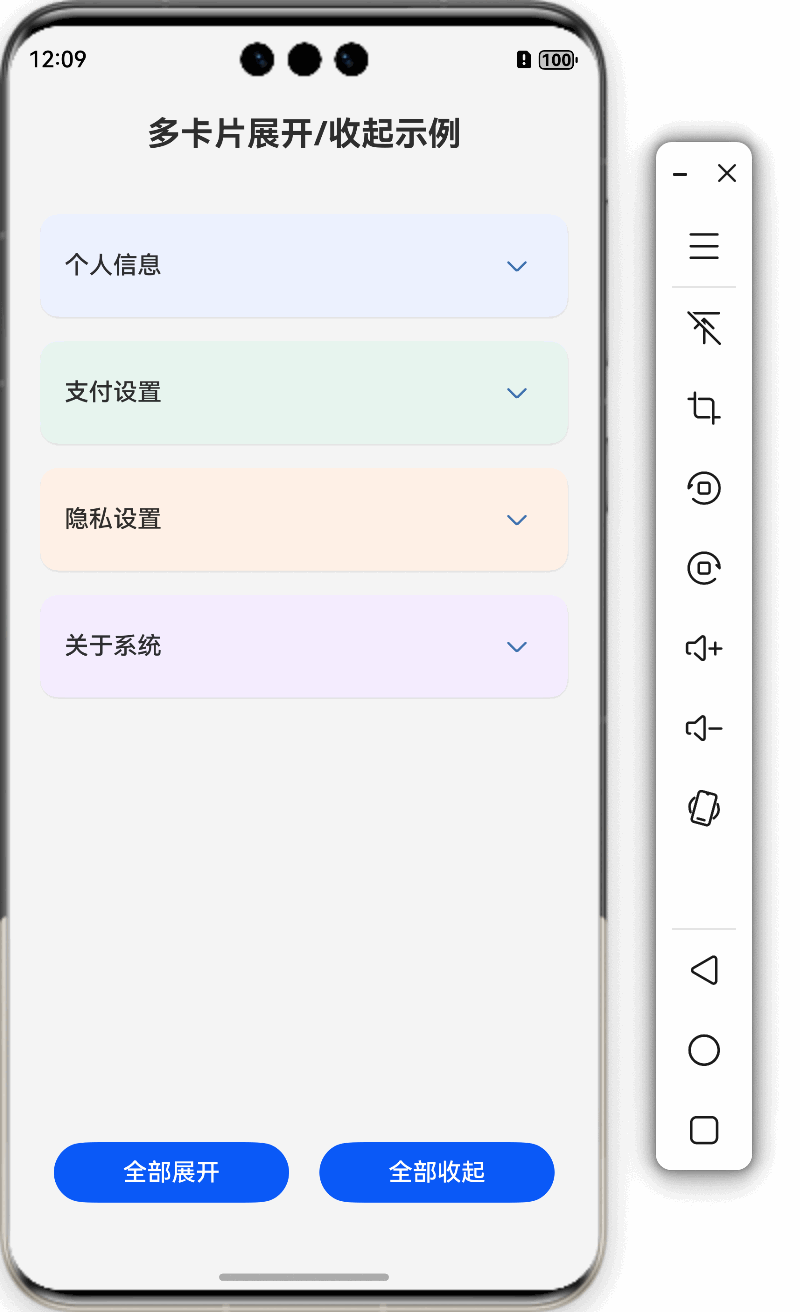Viewport: 800px width, 1312px height.
Task: Tap the bottom gesture navigation handle
Action: (x=304, y=1276)
